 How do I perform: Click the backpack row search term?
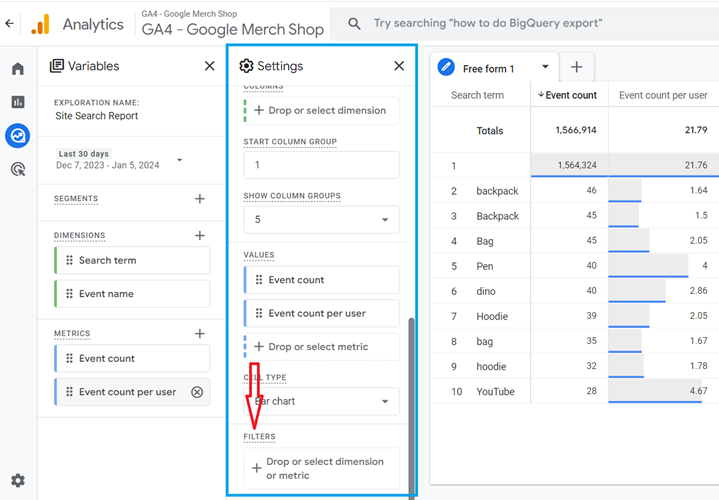pyautogui.click(x=497, y=191)
